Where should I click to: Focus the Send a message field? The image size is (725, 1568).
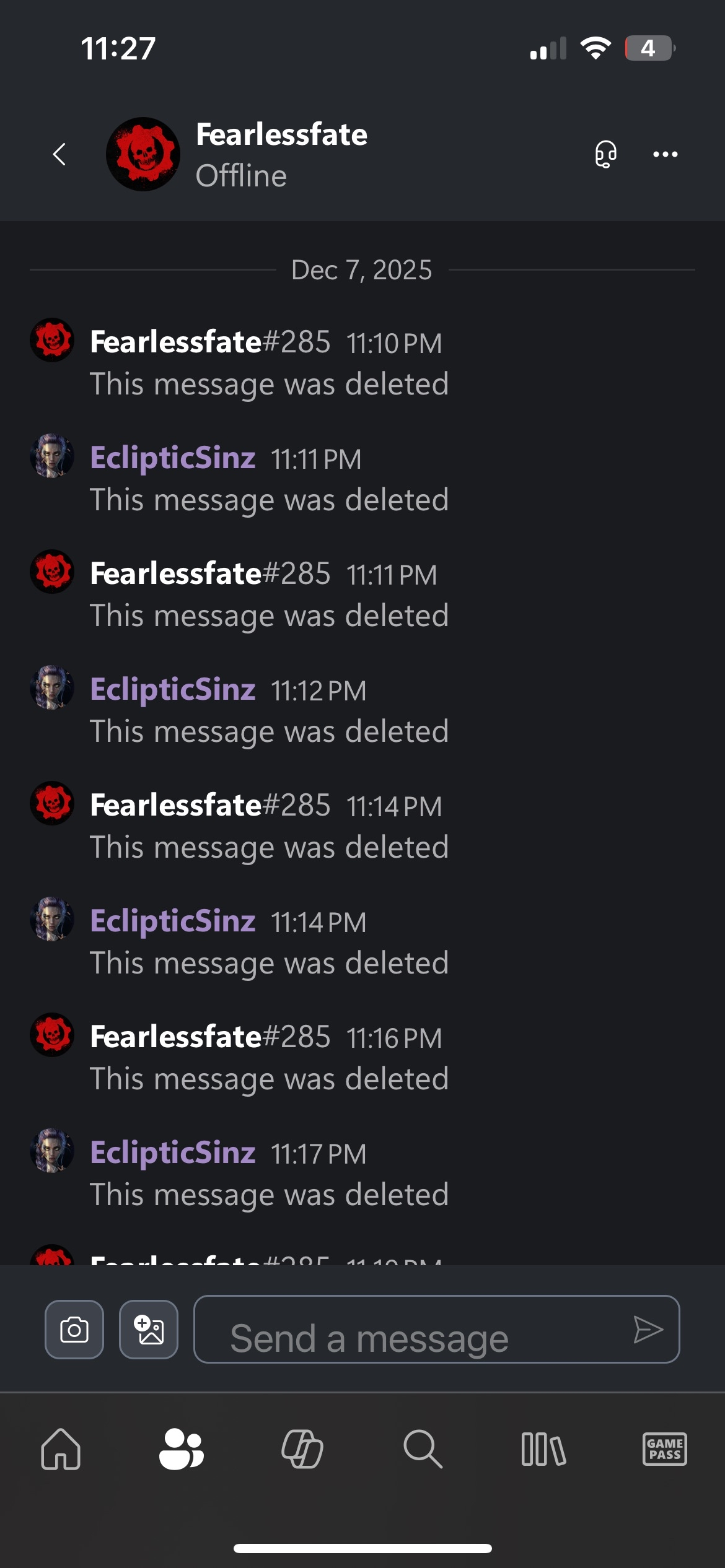coord(436,1329)
